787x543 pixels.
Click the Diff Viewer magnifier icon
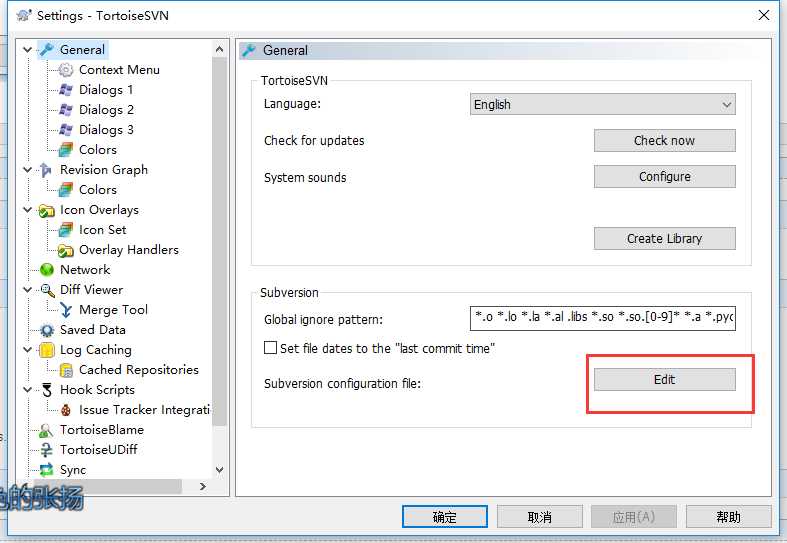click(x=47, y=290)
